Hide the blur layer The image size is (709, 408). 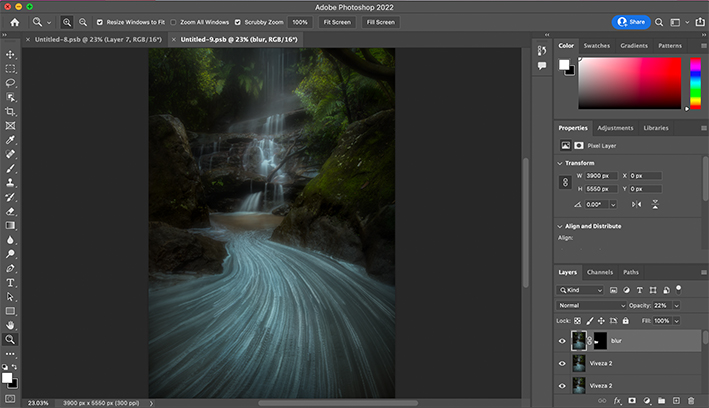562,340
